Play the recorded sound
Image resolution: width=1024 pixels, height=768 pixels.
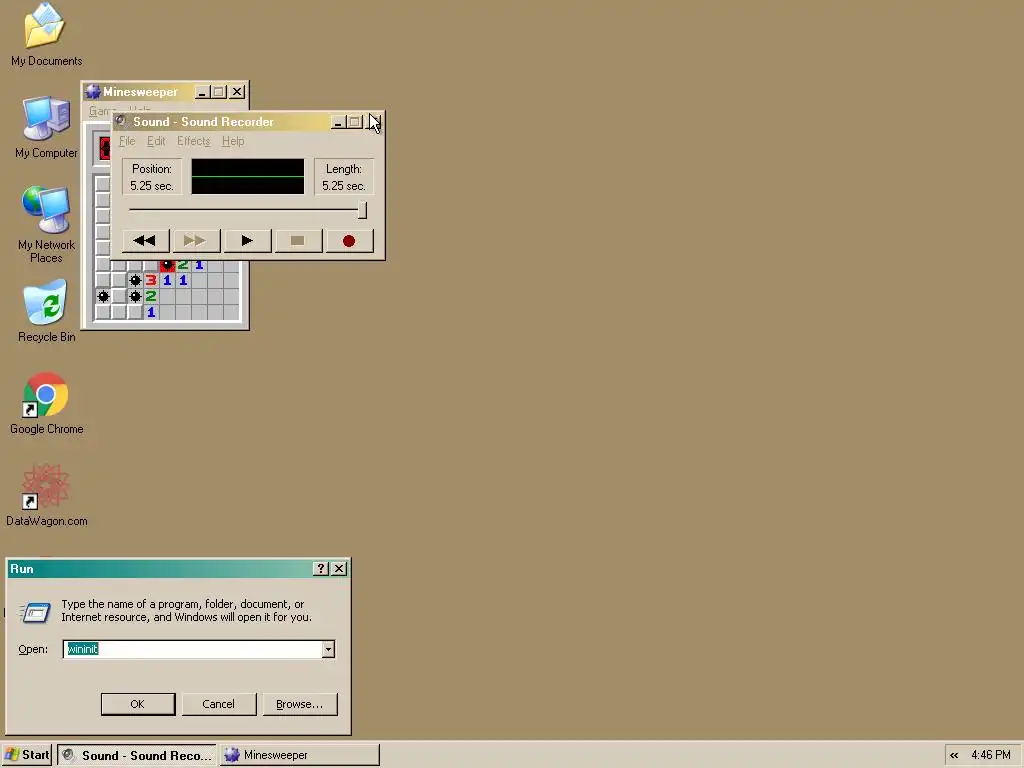(247, 241)
